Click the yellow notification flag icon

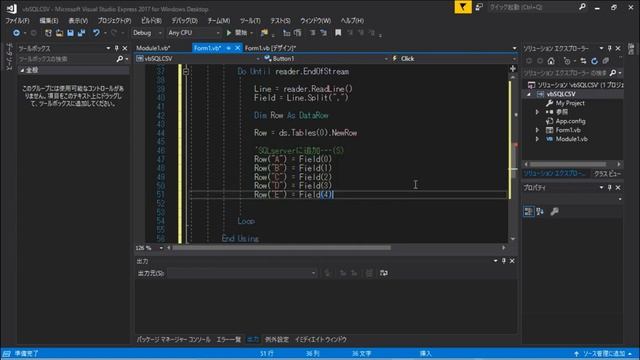pyautogui.click(x=463, y=7)
